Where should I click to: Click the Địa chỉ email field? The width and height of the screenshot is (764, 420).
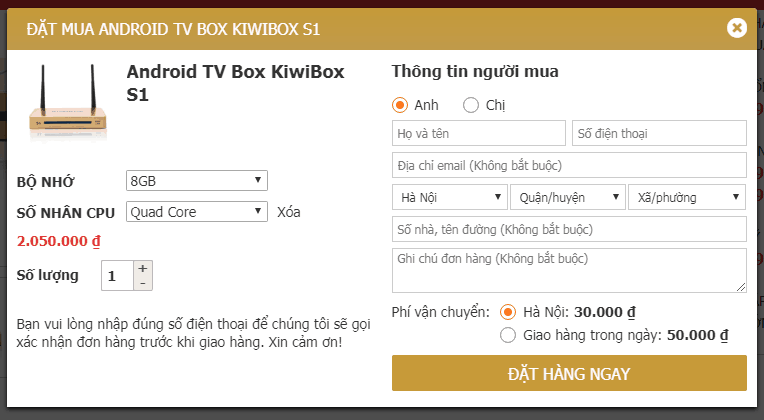click(569, 165)
